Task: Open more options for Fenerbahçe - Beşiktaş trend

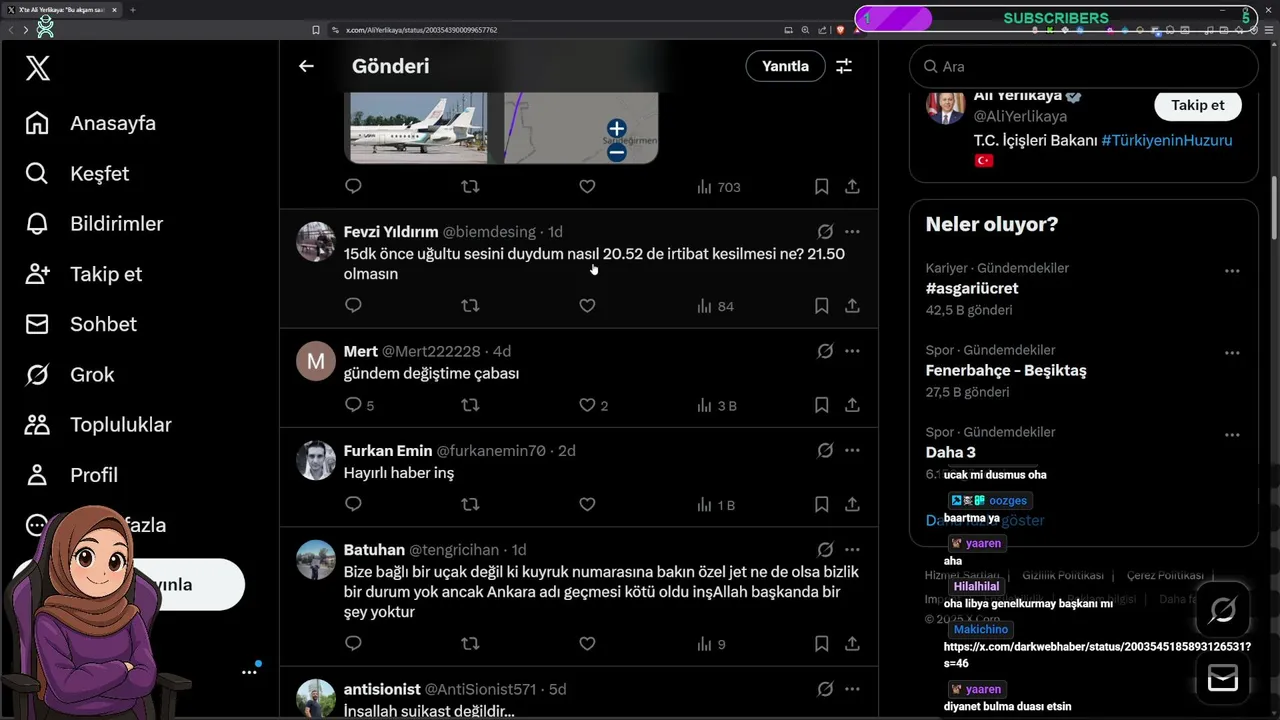Action: click(1232, 353)
